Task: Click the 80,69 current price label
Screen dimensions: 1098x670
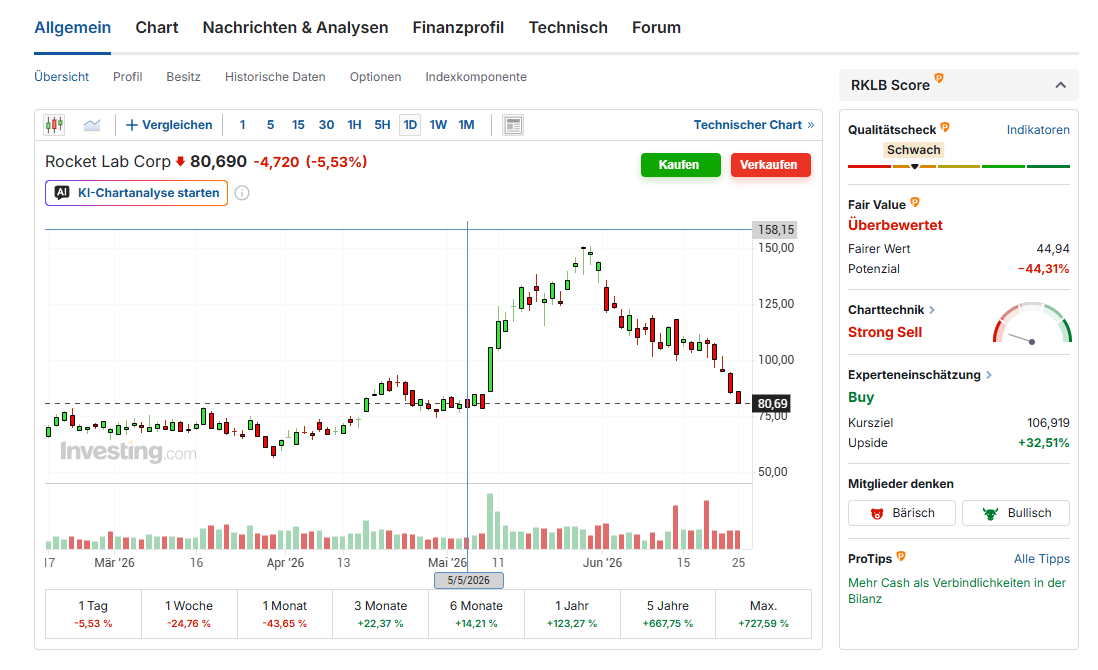Action: 772,404
